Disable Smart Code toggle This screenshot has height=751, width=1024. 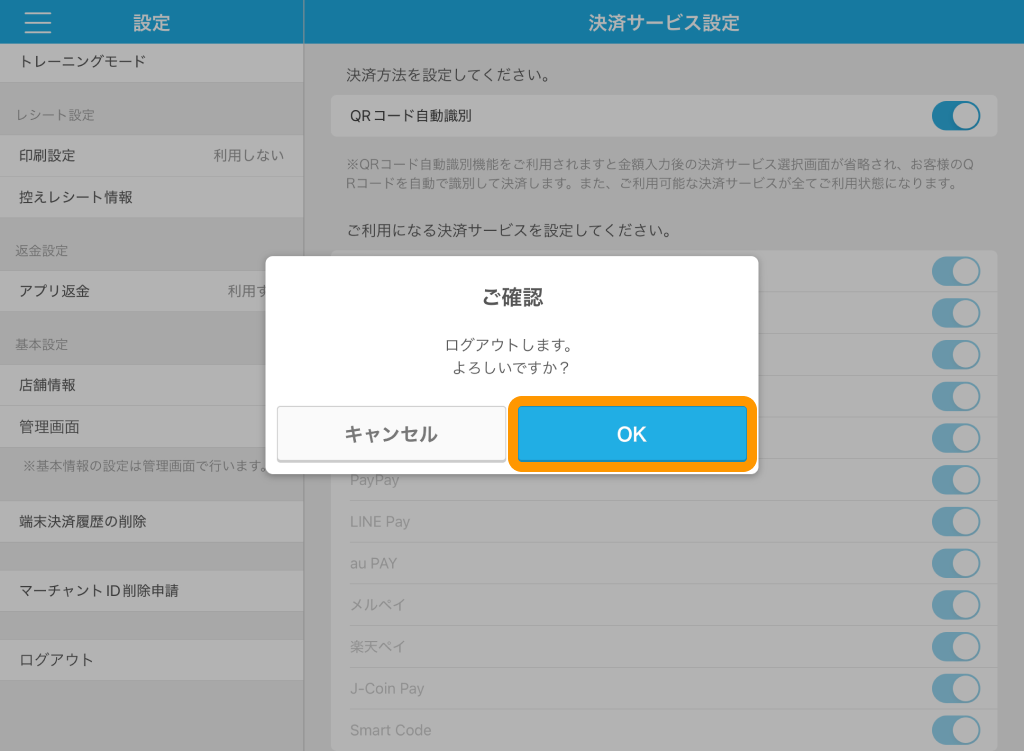pos(955,730)
